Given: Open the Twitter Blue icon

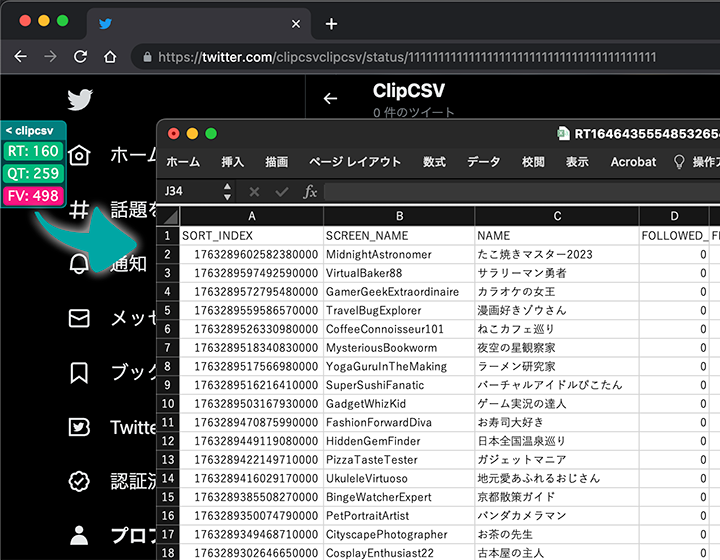Looking at the screenshot, I should 80,427.
